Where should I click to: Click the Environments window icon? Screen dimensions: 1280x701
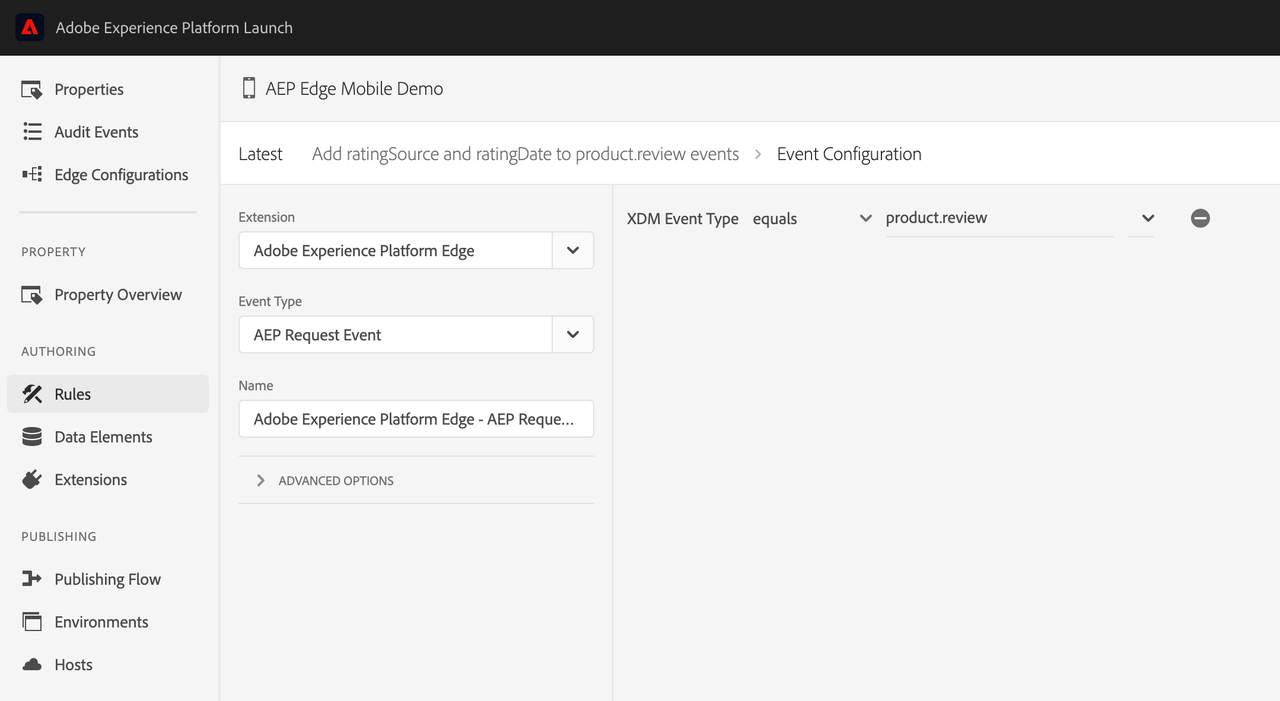point(32,622)
